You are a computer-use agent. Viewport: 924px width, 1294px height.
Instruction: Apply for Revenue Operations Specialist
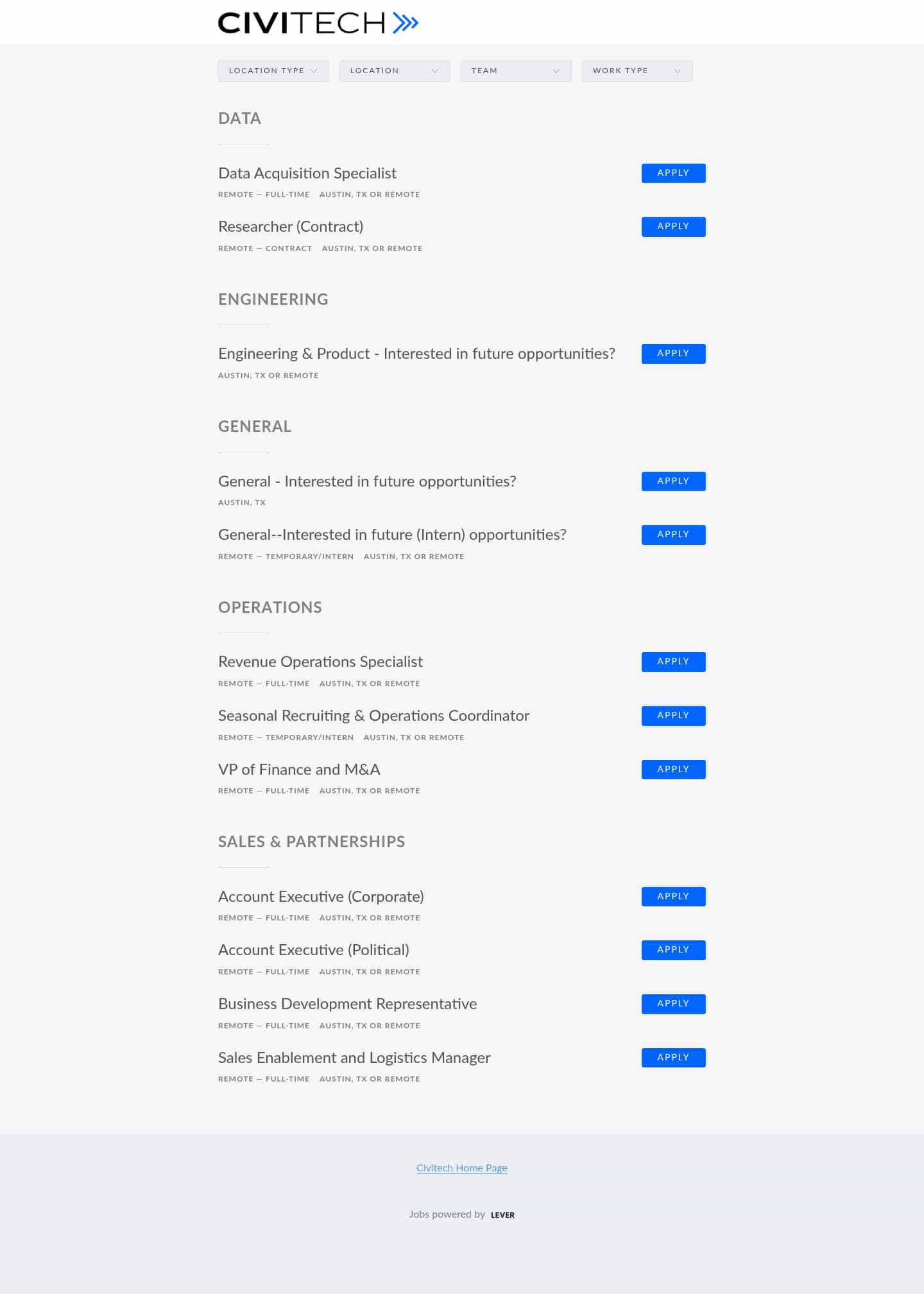(673, 662)
